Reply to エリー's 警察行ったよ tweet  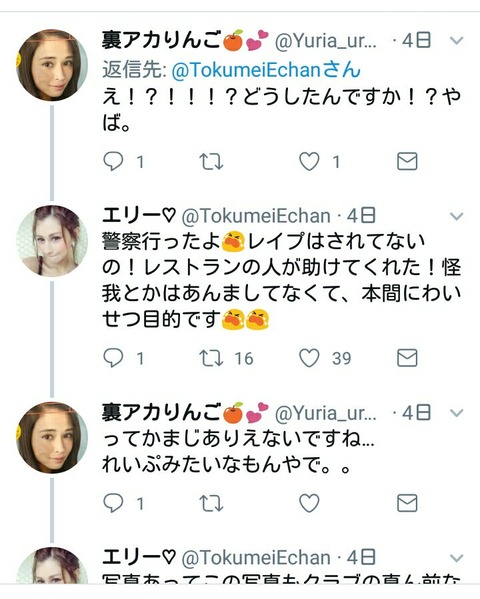tap(113, 358)
